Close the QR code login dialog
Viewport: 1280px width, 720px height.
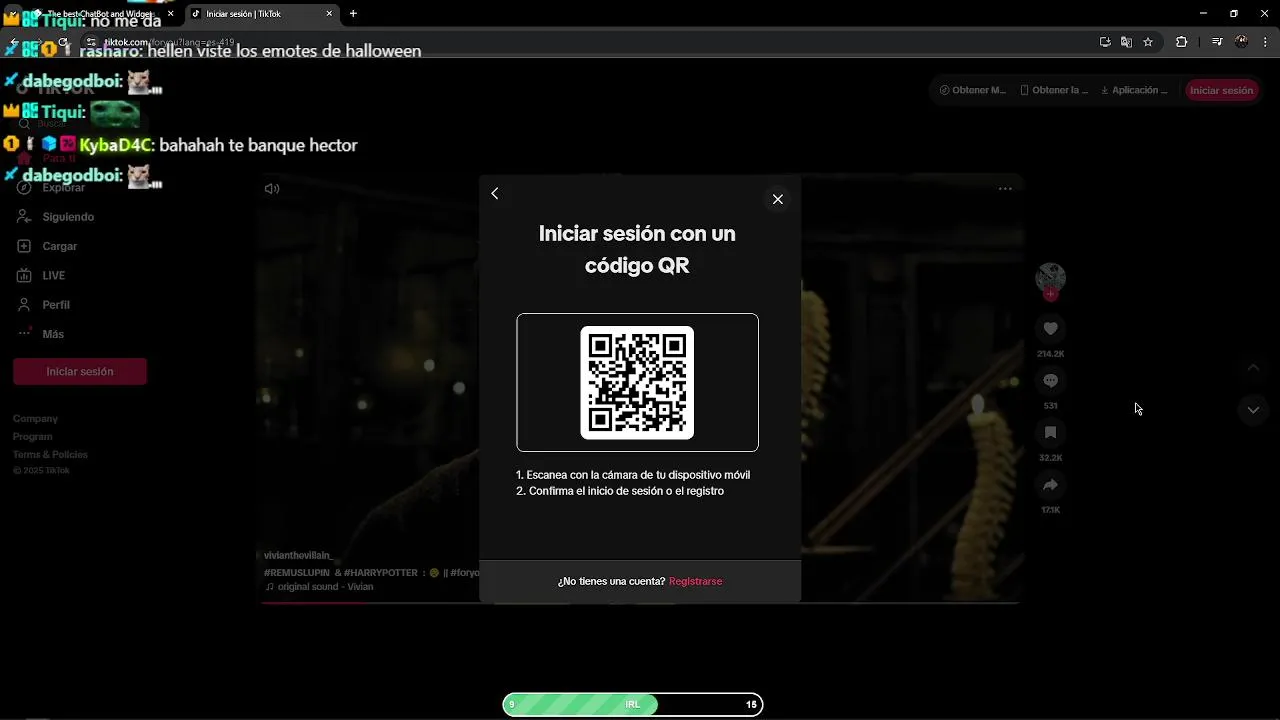[x=777, y=199]
